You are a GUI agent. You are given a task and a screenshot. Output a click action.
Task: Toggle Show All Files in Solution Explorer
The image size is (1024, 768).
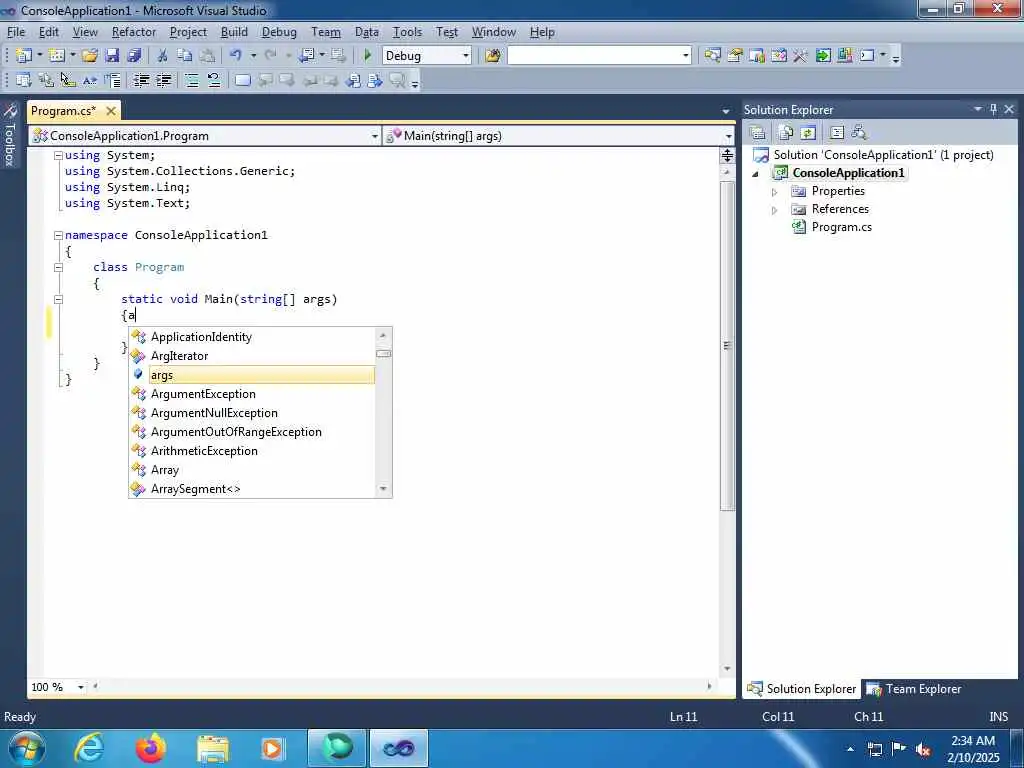[x=786, y=133]
